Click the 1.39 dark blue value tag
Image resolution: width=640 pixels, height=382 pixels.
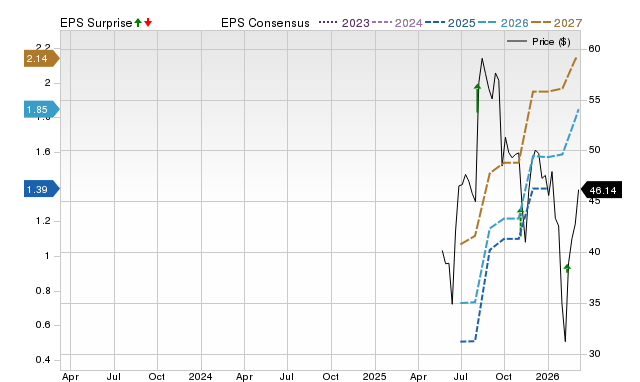point(42,189)
